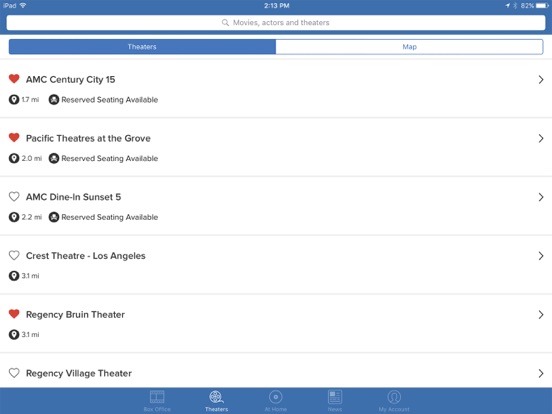Open Crest Theatre chevron arrow
The image size is (552, 414).
click(x=541, y=256)
